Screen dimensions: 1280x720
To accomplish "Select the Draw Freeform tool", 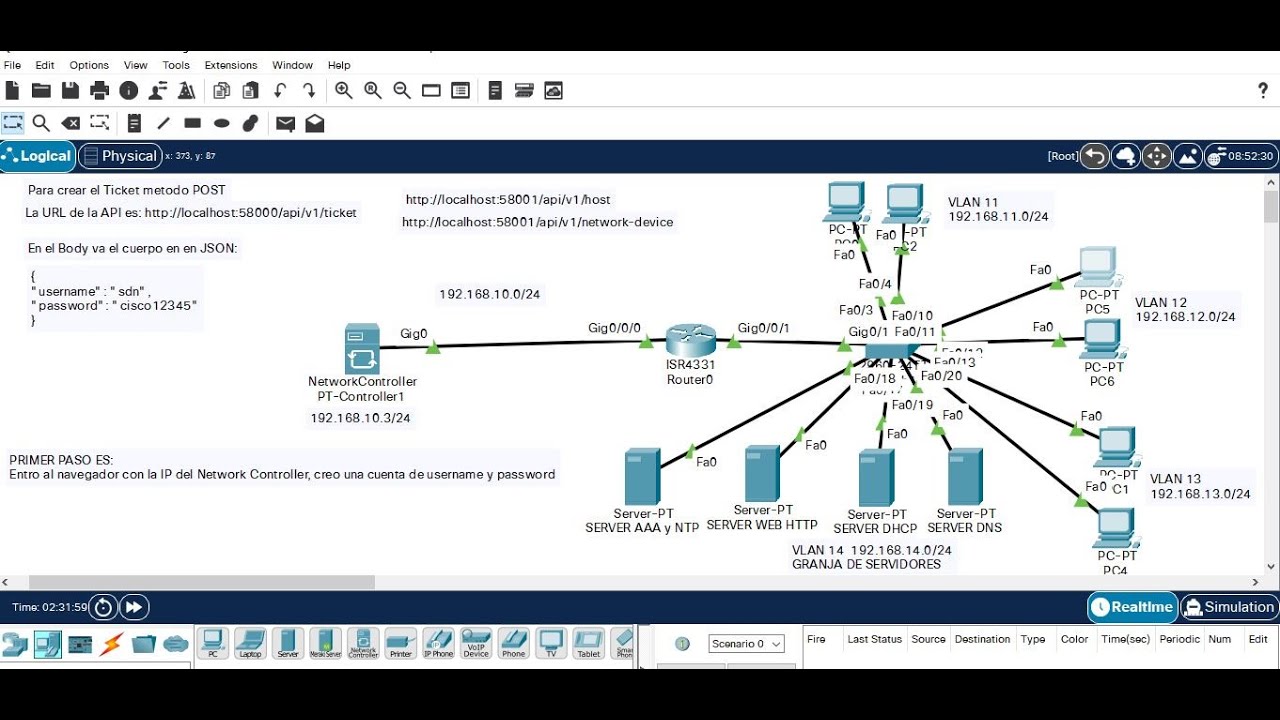I will click(x=250, y=123).
